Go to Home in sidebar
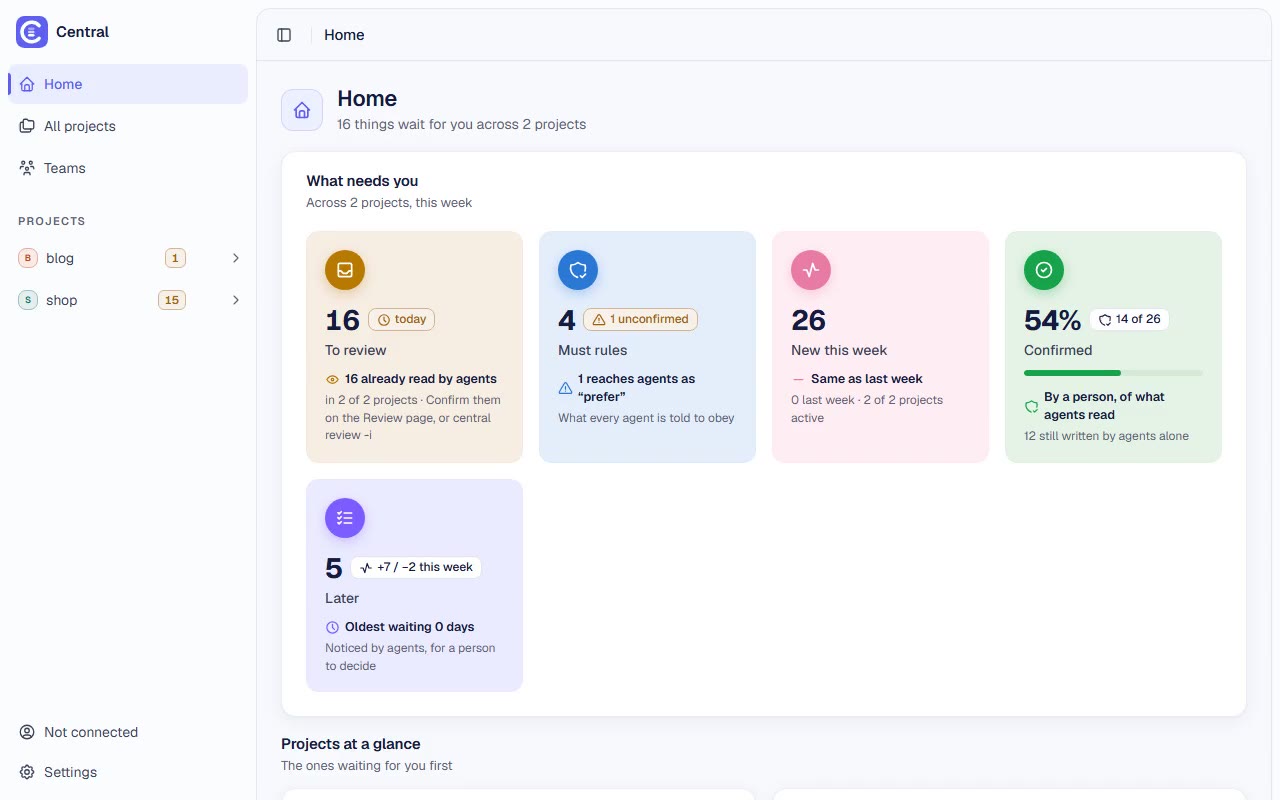Image resolution: width=1280 pixels, height=800 pixels. click(x=128, y=84)
